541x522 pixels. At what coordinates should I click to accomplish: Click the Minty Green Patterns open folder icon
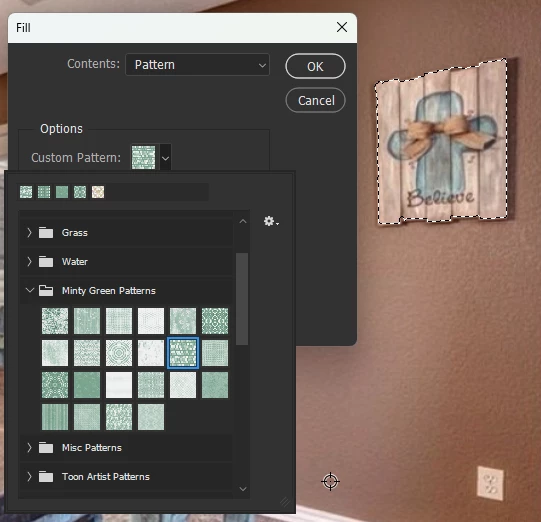[46, 290]
